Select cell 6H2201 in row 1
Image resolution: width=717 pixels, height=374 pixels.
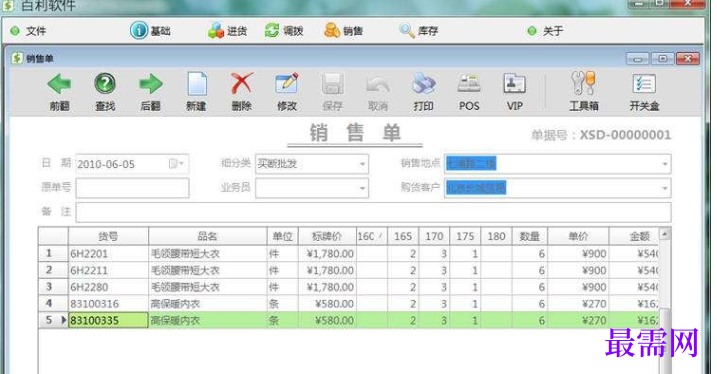(x=108, y=254)
